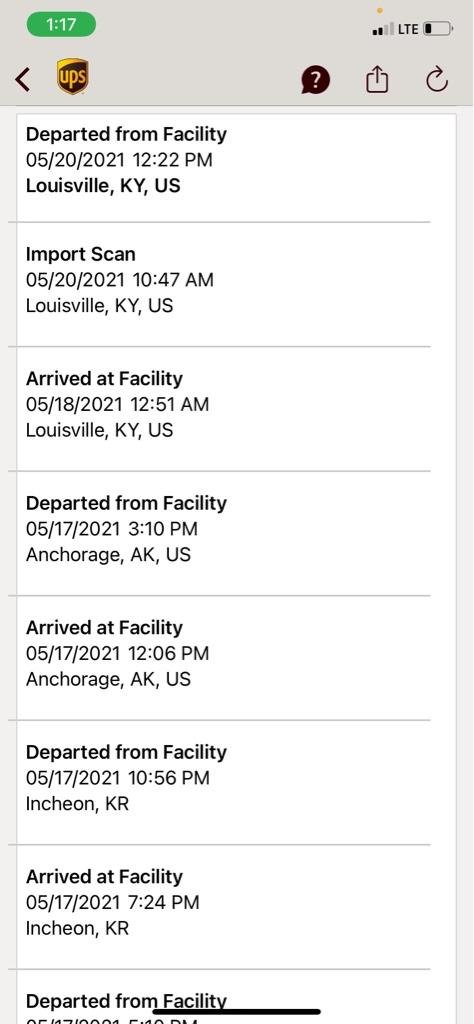Image resolution: width=474 pixels, height=1024 pixels.
Task: Open the UPS shield logo
Action: coord(72,76)
